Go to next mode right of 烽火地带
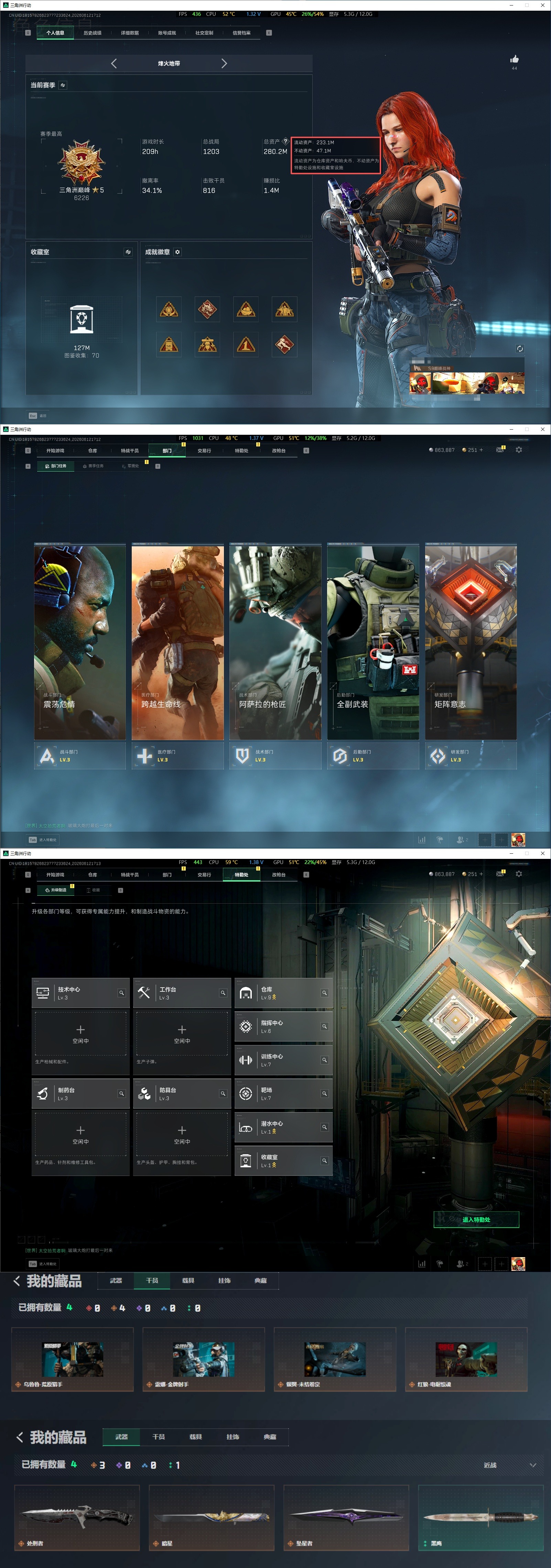This screenshot has height=1568, width=551. (224, 63)
